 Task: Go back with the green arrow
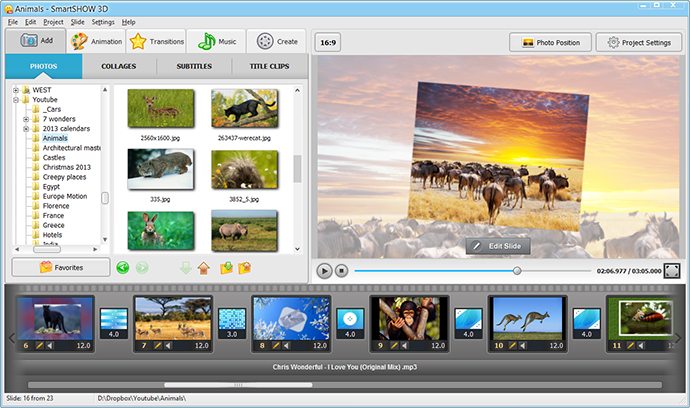[x=123, y=267]
